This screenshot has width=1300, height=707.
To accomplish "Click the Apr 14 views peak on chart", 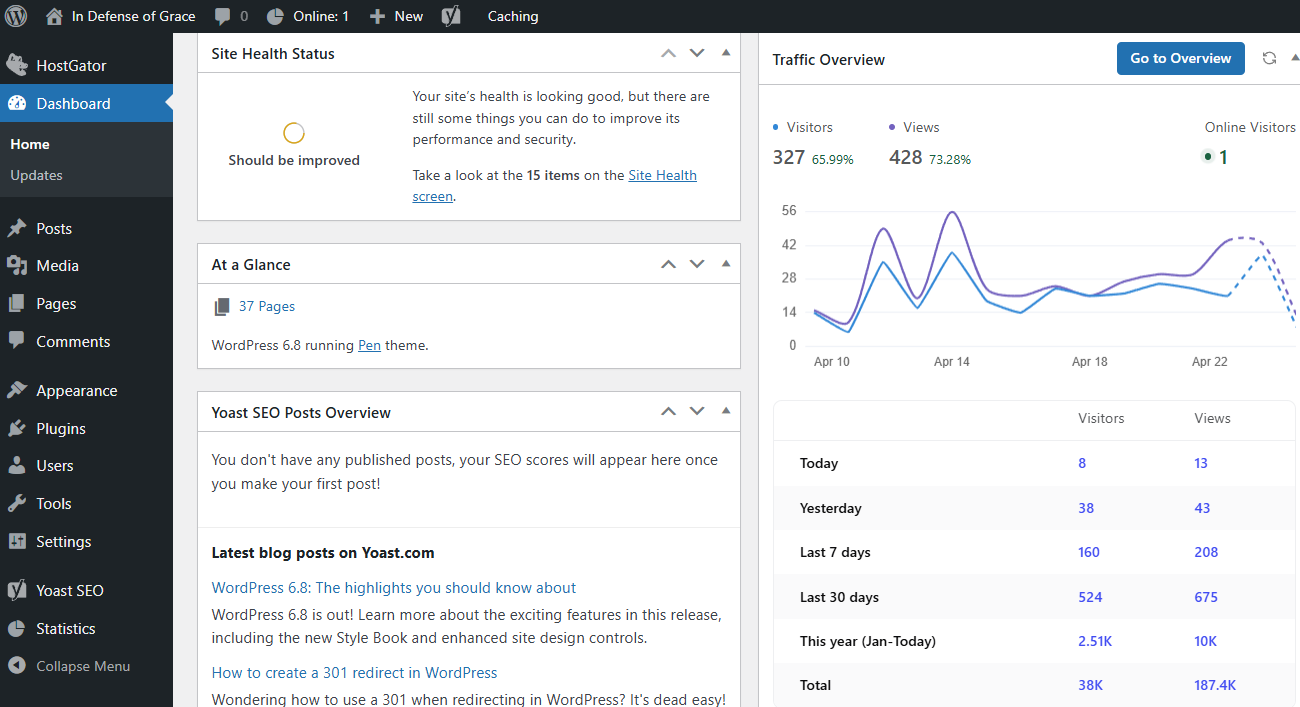I will point(951,212).
